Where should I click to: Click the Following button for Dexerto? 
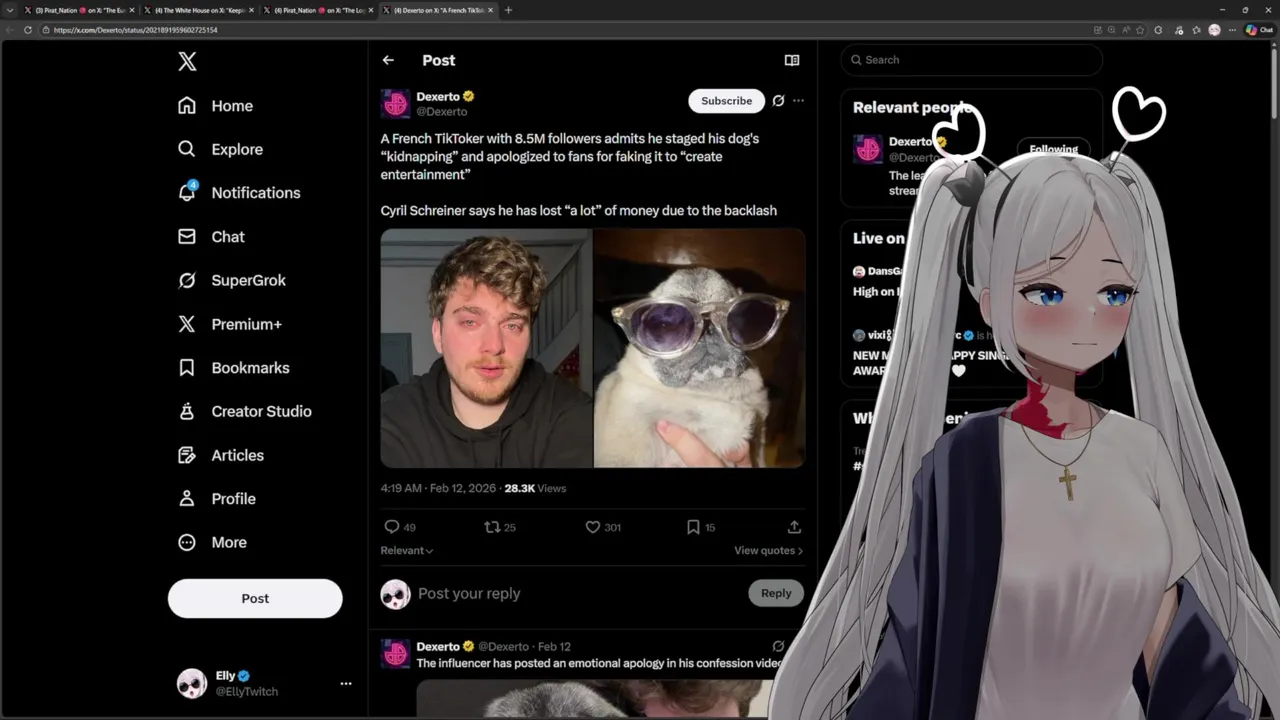click(x=1053, y=150)
